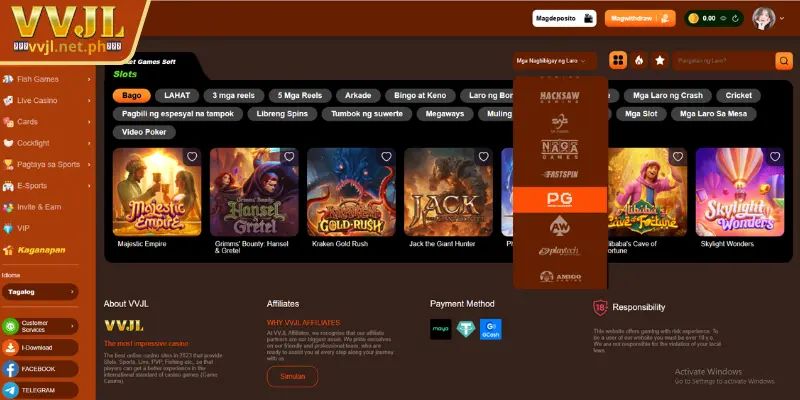Open Kraken Gold Rush game thumbnail

coord(351,192)
